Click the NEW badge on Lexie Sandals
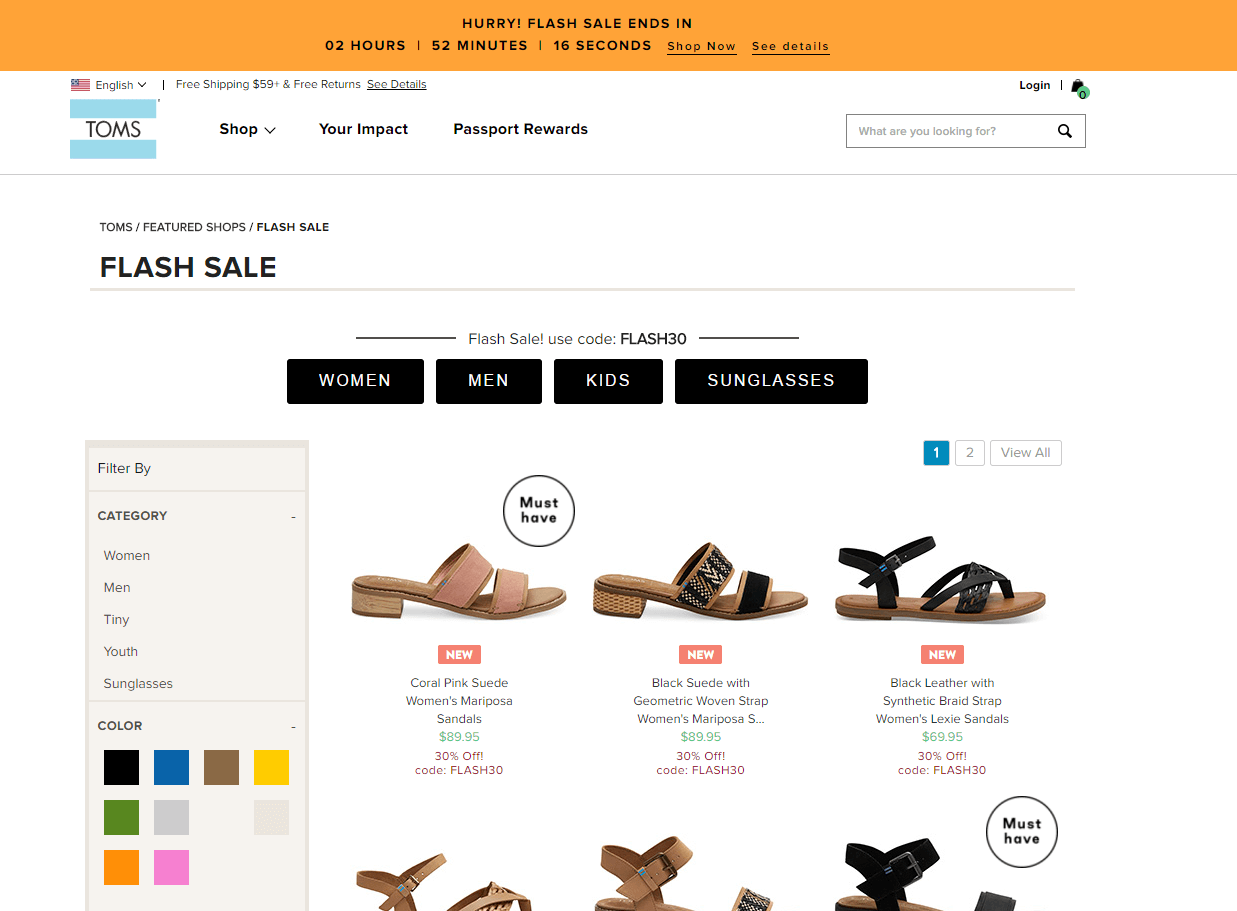The width and height of the screenshot is (1237, 911). click(x=942, y=655)
